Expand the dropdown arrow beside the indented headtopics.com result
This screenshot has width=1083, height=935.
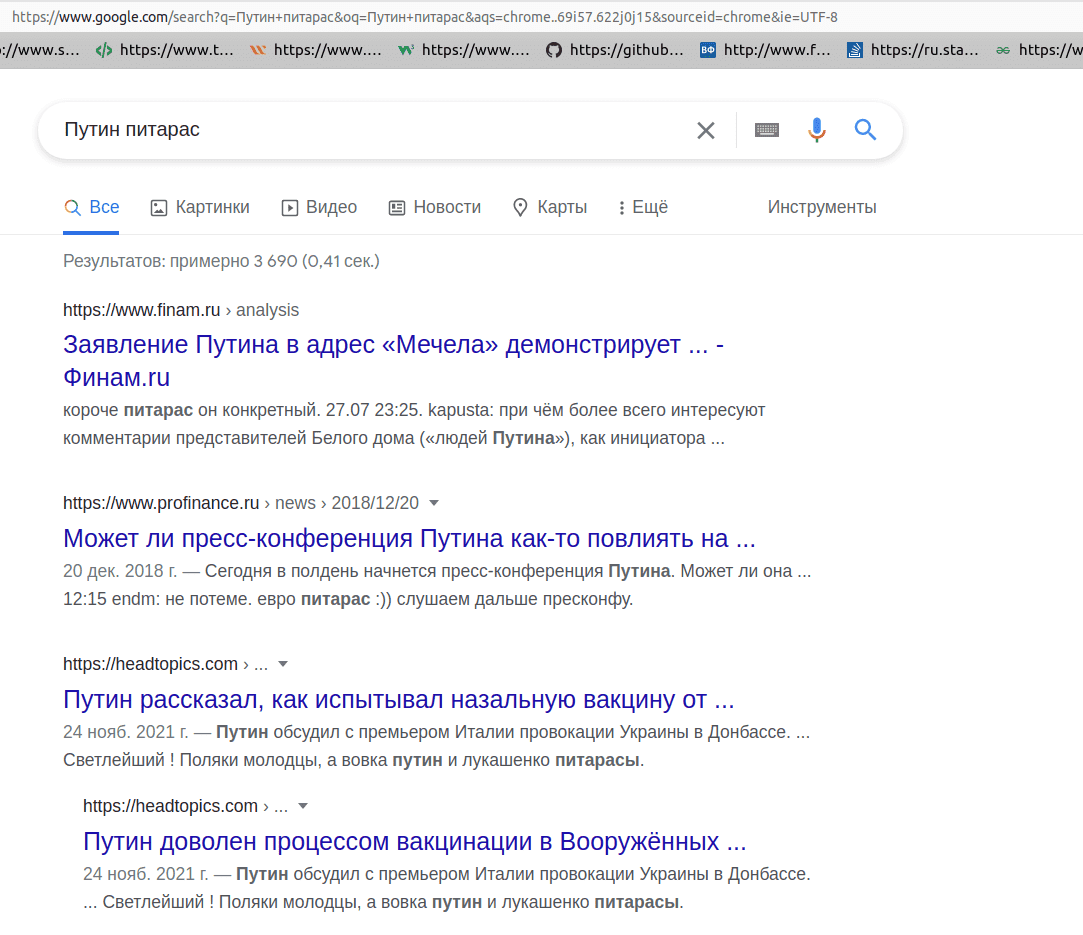point(303,807)
